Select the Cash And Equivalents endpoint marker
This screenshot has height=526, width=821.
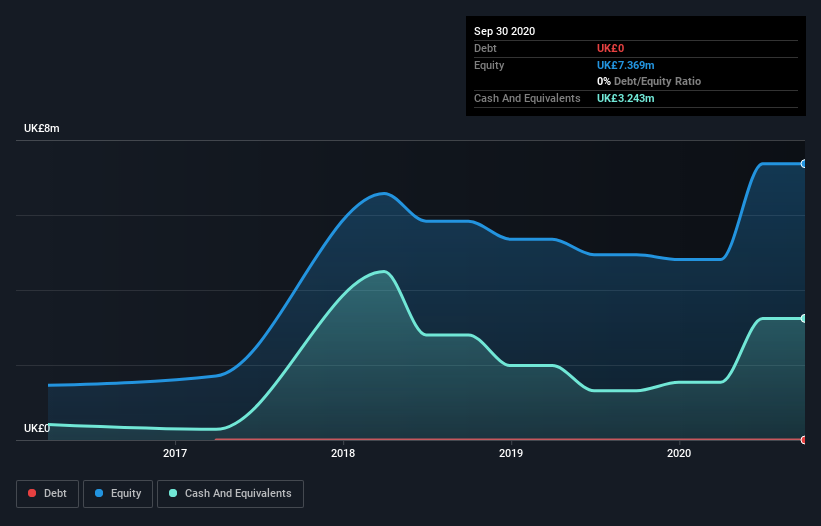point(804,318)
